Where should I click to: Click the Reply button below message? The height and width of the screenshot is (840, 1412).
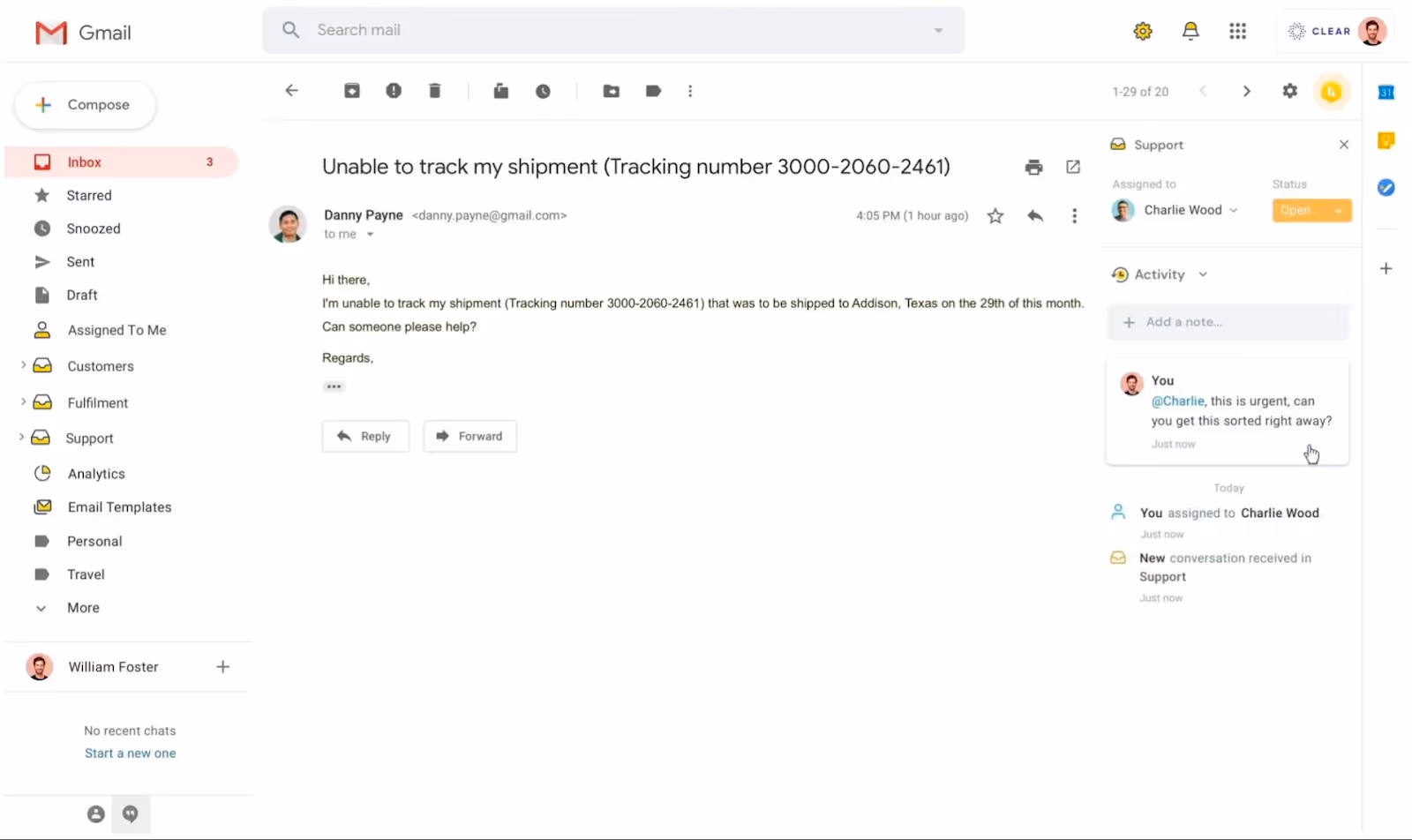(365, 436)
